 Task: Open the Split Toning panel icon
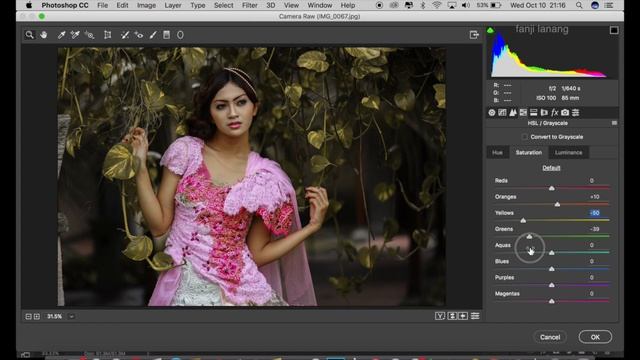pyautogui.click(x=533, y=113)
